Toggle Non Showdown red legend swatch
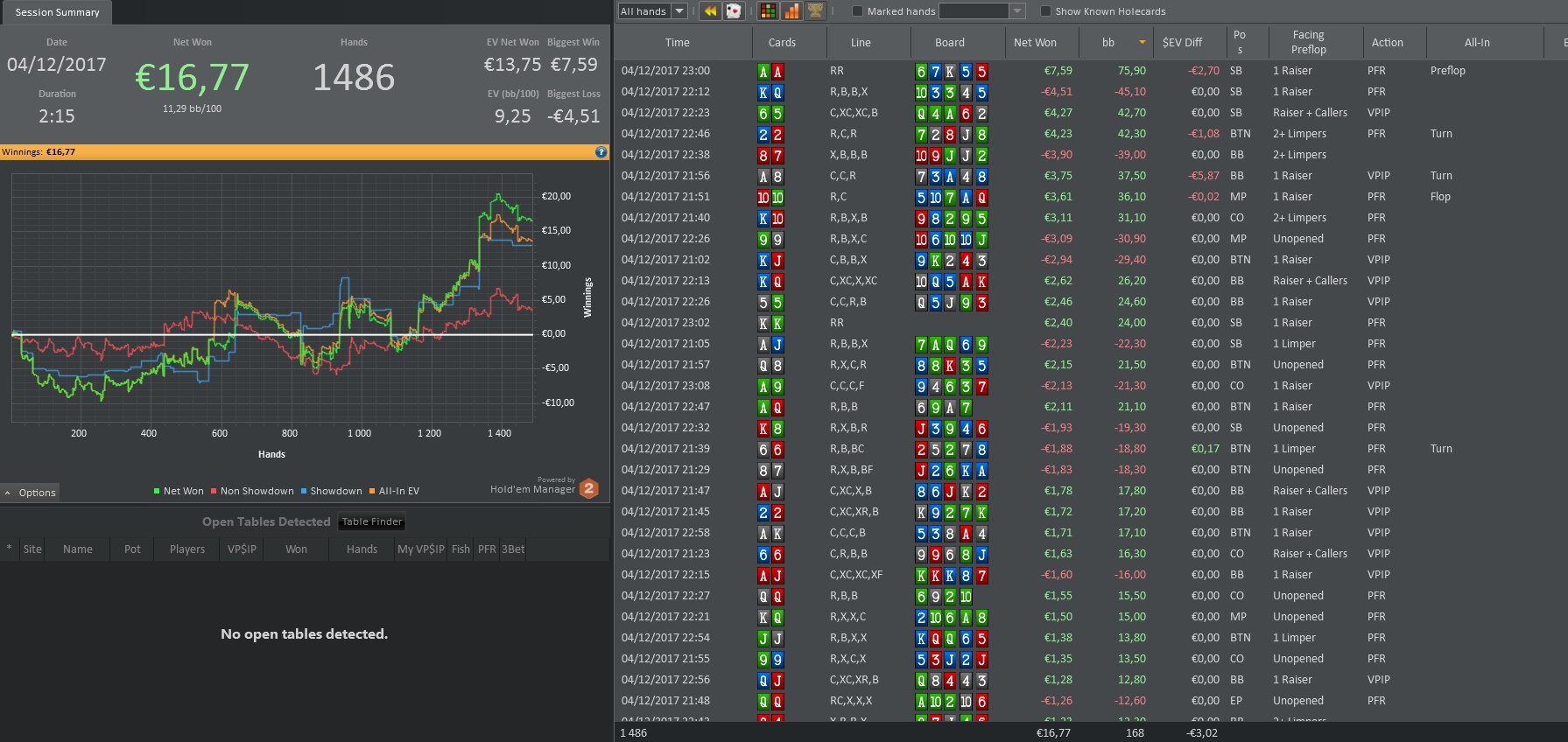 (214, 491)
